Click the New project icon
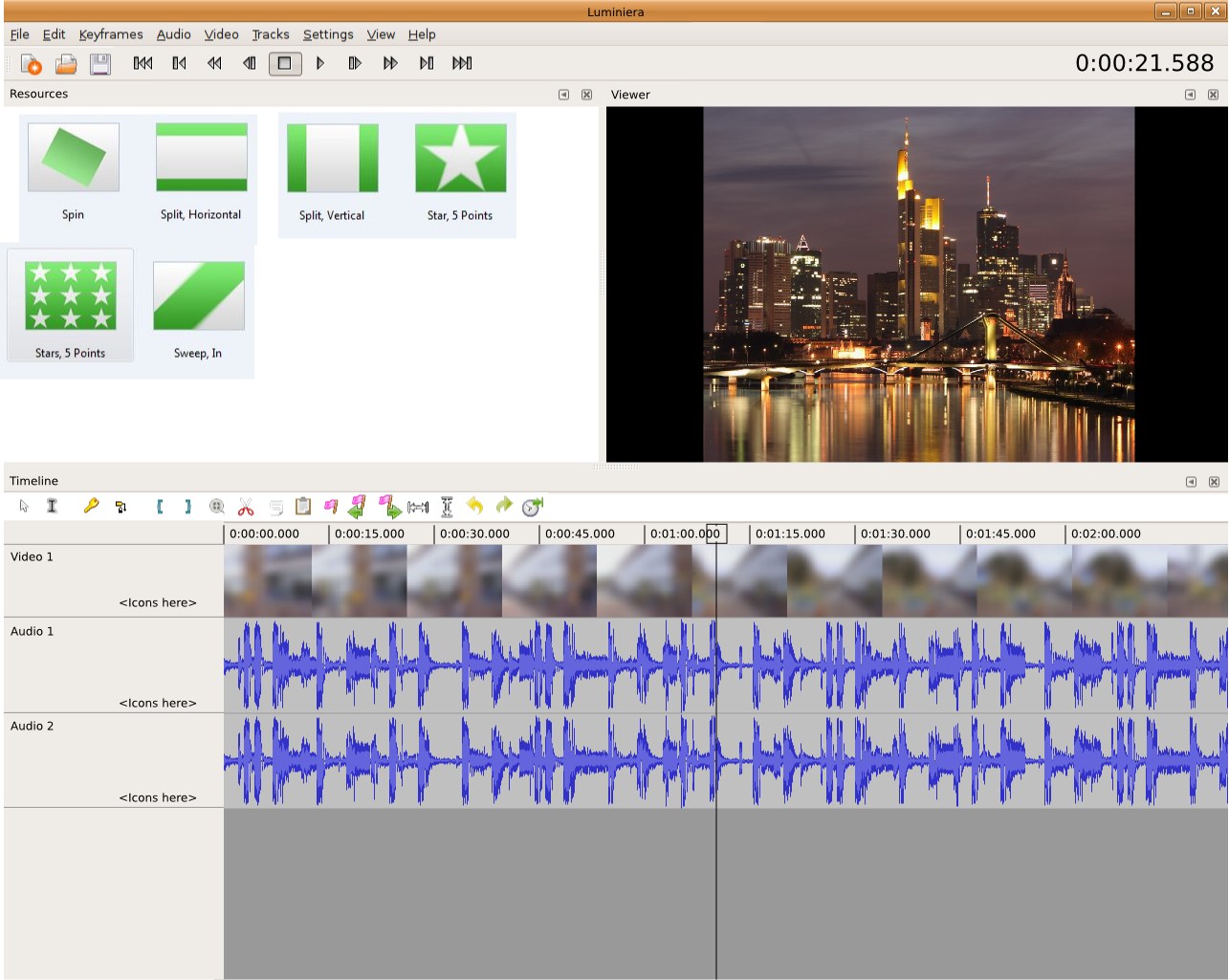The image size is (1229, 980). [31, 64]
